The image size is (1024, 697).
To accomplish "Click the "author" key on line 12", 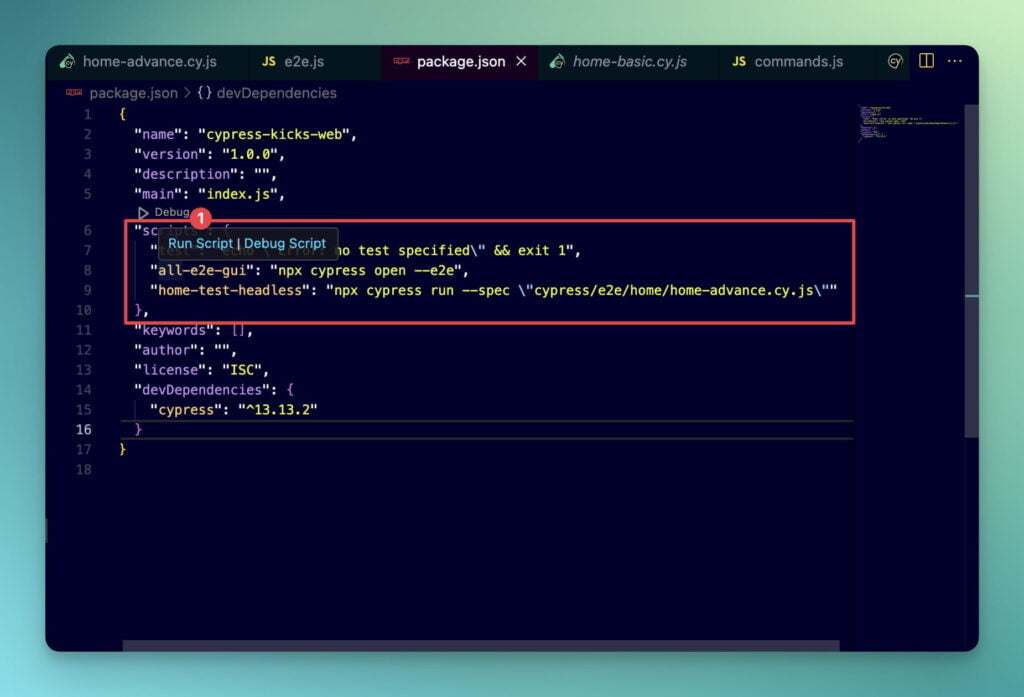I will pos(166,350).
